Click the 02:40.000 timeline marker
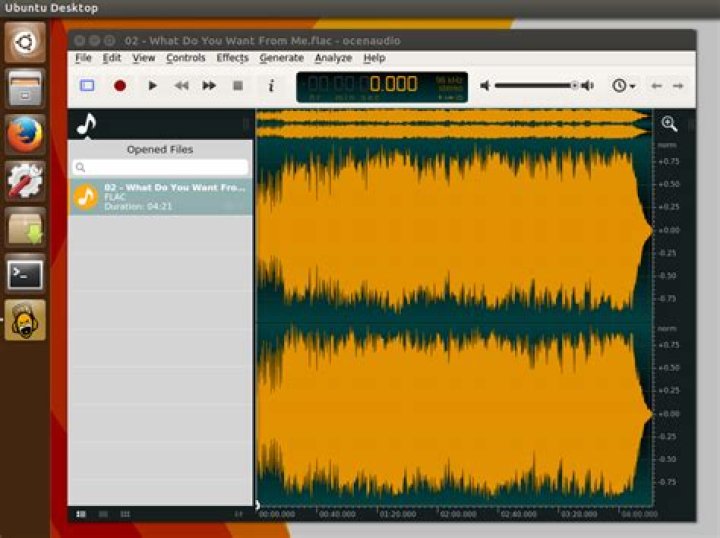 (519, 514)
